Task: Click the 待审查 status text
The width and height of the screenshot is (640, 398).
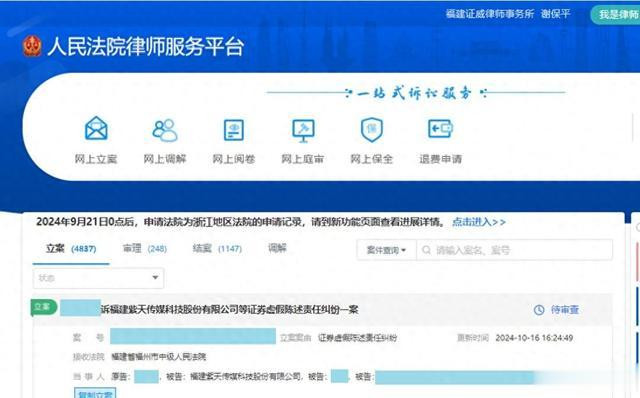Action: click(565, 310)
